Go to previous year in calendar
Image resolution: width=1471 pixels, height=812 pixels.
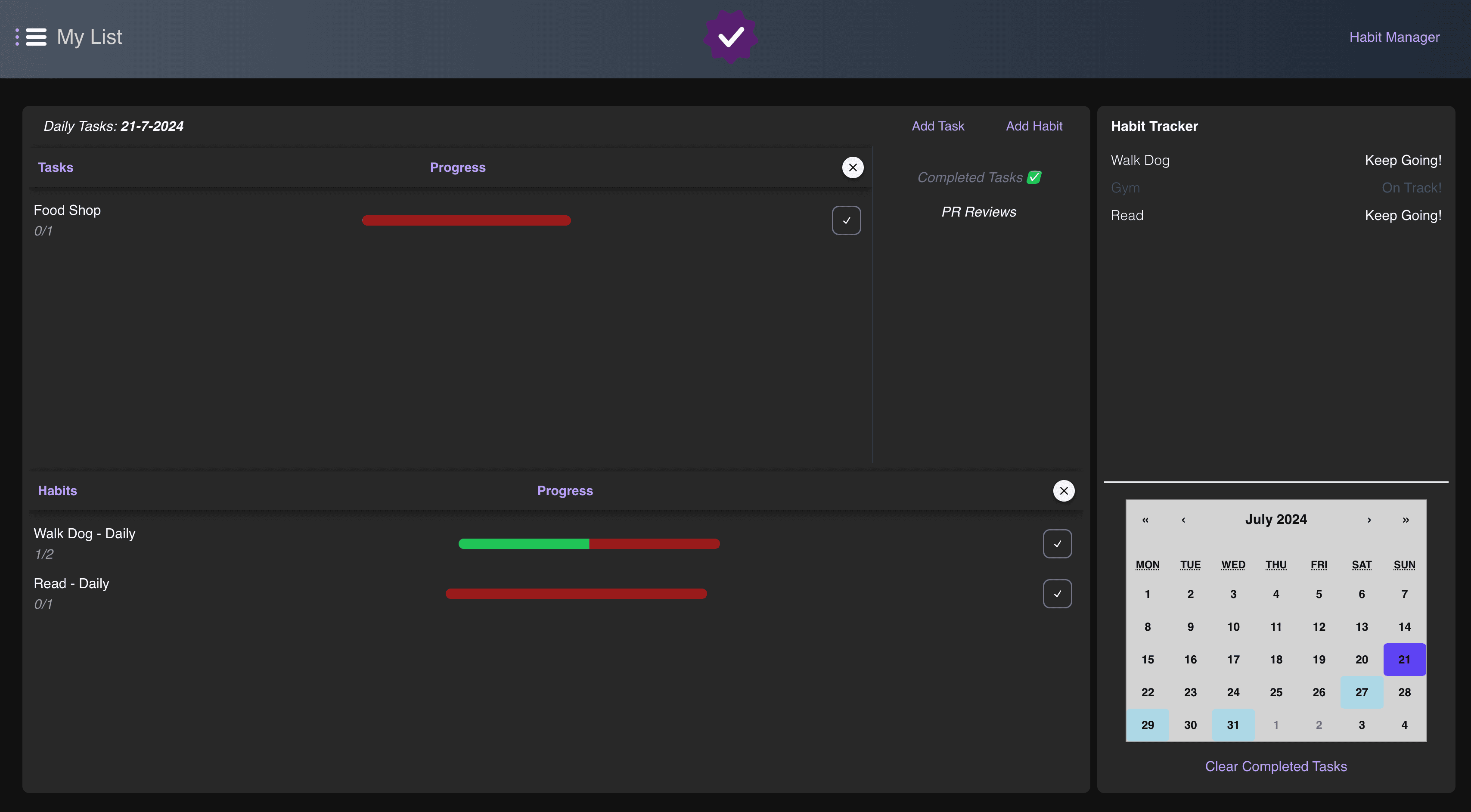coord(1145,520)
